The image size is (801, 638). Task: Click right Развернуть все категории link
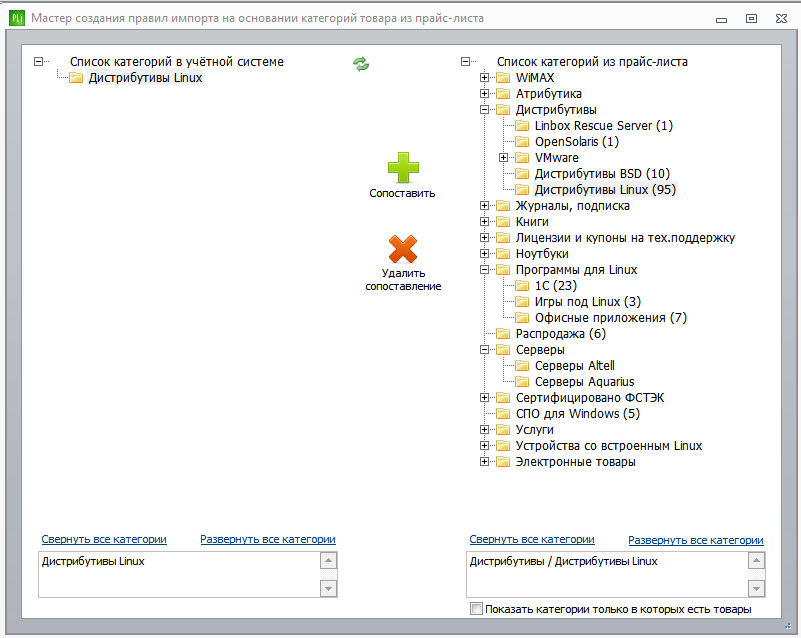pyautogui.click(x=696, y=540)
